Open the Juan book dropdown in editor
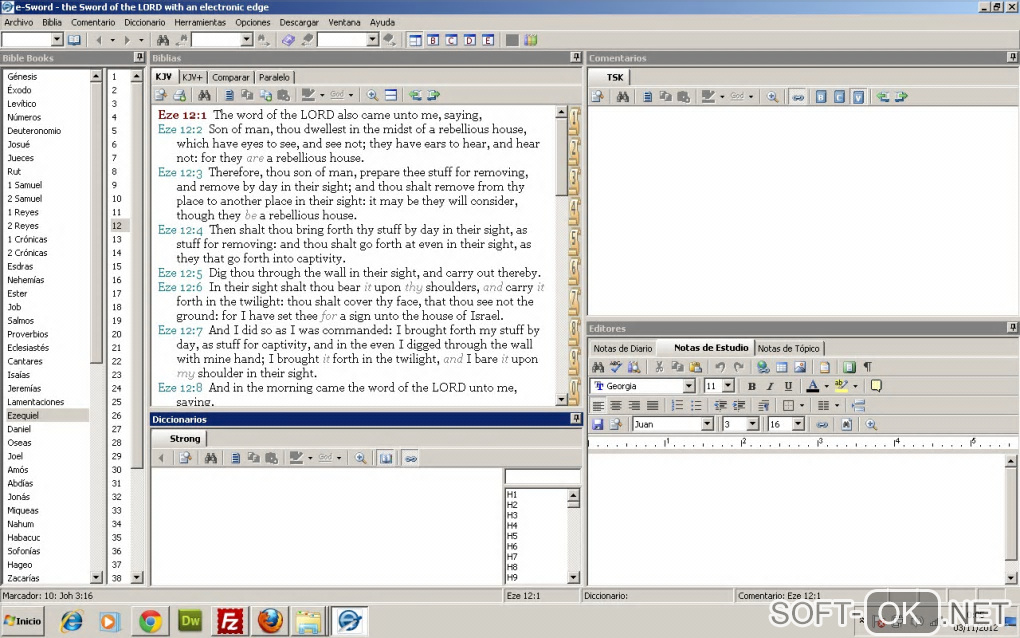1020x638 pixels. [x=707, y=425]
